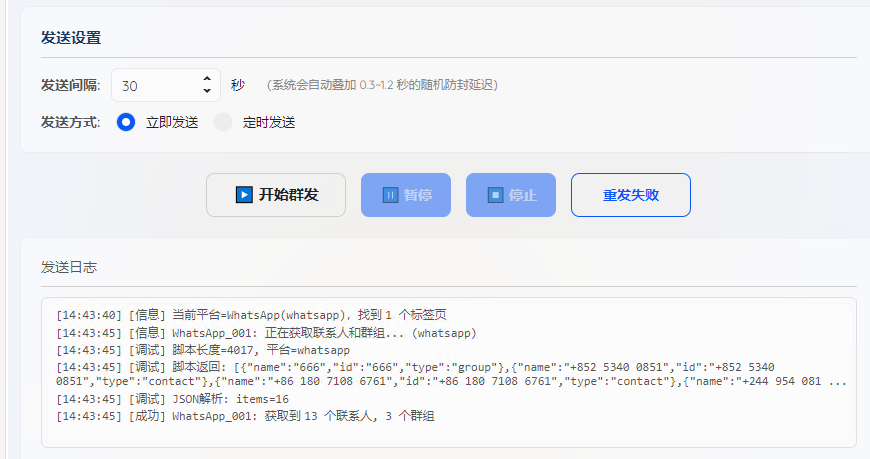The height and width of the screenshot is (459, 870).
Task: Increase 发送间隔 with the up arrow
Action: tap(207, 79)
